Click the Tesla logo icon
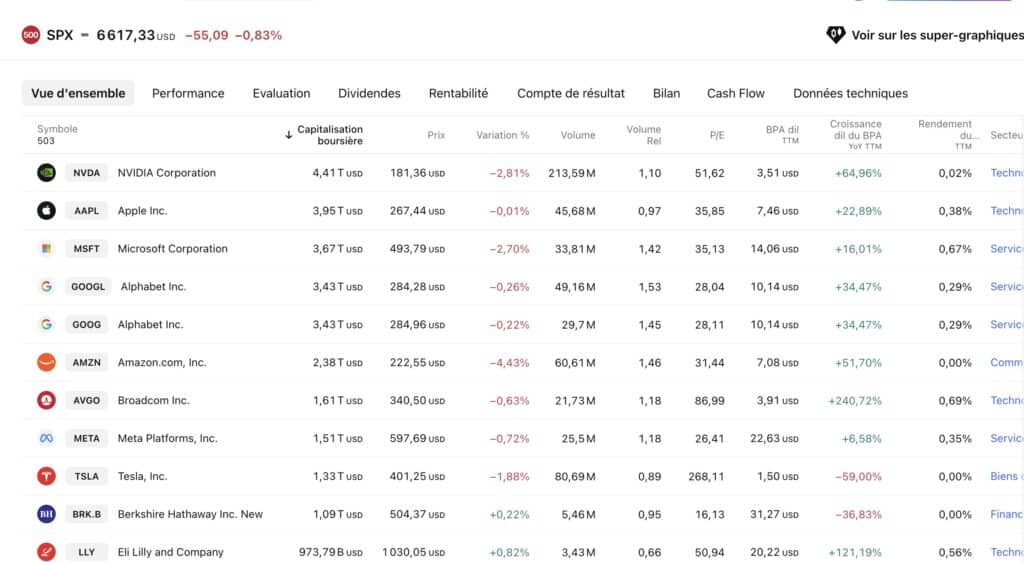This screenshot has width=1024, height=562. (x=46, y=476)
